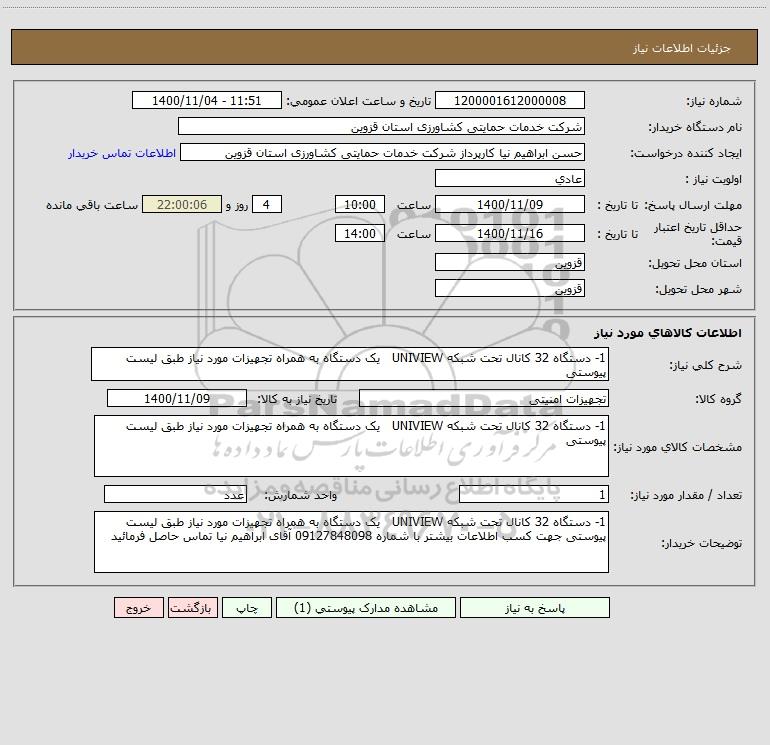Click the delivery city field قزوین
The image size is (770, 745).
510,288
